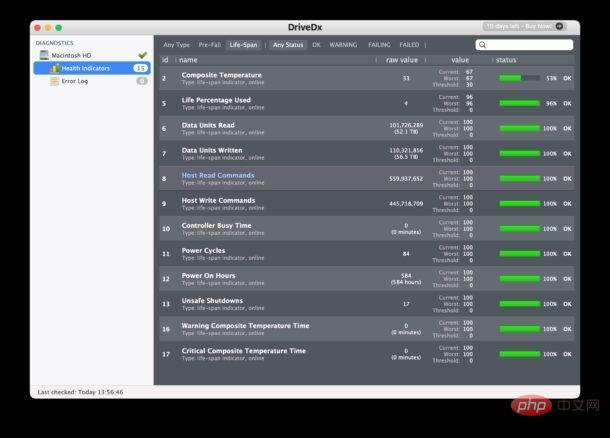
Task: Click Power Cycles raw value 84
Action: tap(406, 254)
